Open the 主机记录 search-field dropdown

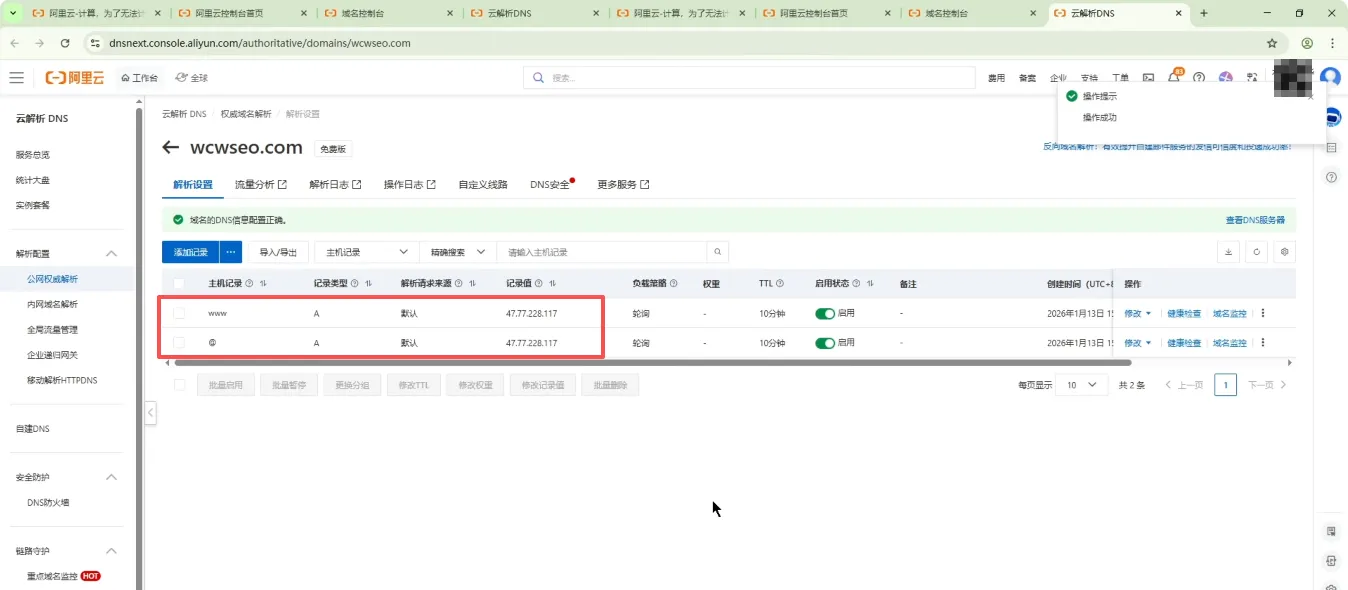pos(366,252)
